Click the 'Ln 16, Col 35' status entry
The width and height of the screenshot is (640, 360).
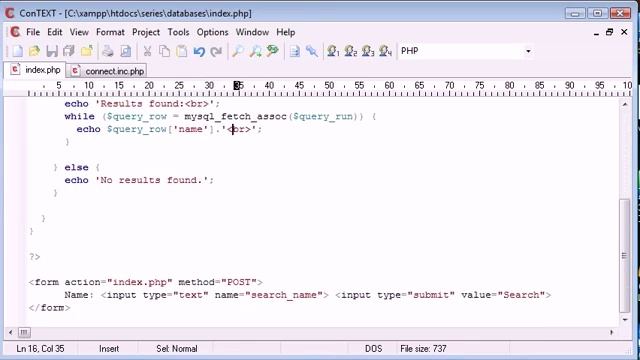coord(40,349)
